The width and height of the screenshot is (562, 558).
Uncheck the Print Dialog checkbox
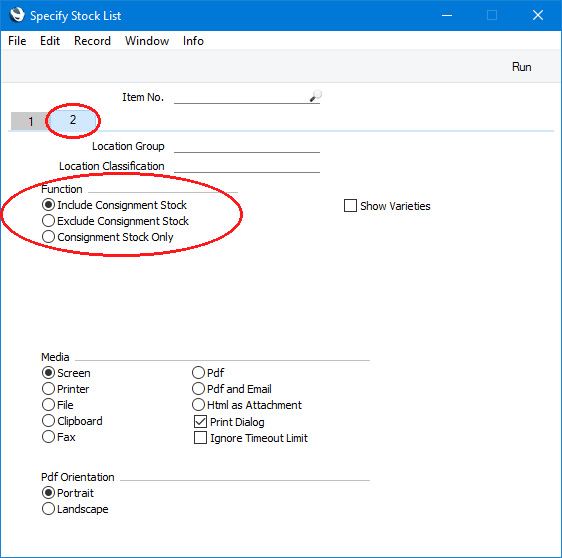(200, 421)
